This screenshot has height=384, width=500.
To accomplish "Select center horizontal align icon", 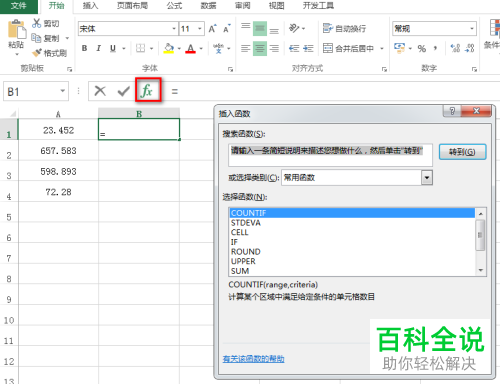I will (260, 49).
